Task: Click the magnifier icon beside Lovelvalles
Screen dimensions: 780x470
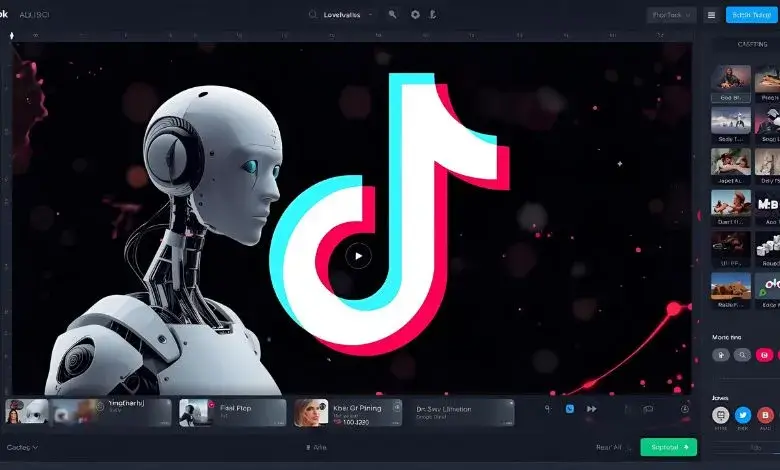Action: (x=312, y=14)
